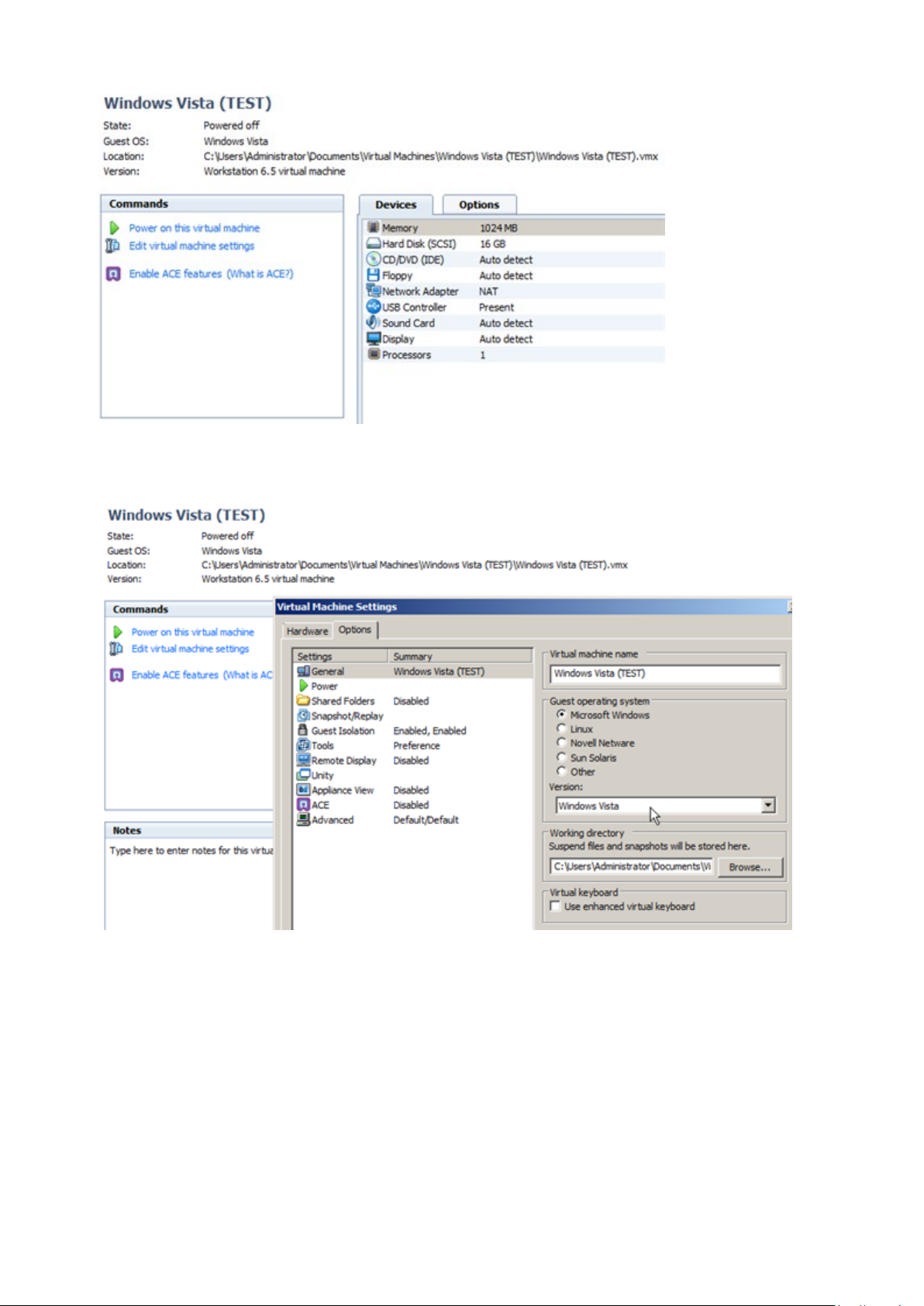The image size is (924, 1306).
Task: Select Microsoft Windows guest OS radio button
Action: click(x=561, y=714)
